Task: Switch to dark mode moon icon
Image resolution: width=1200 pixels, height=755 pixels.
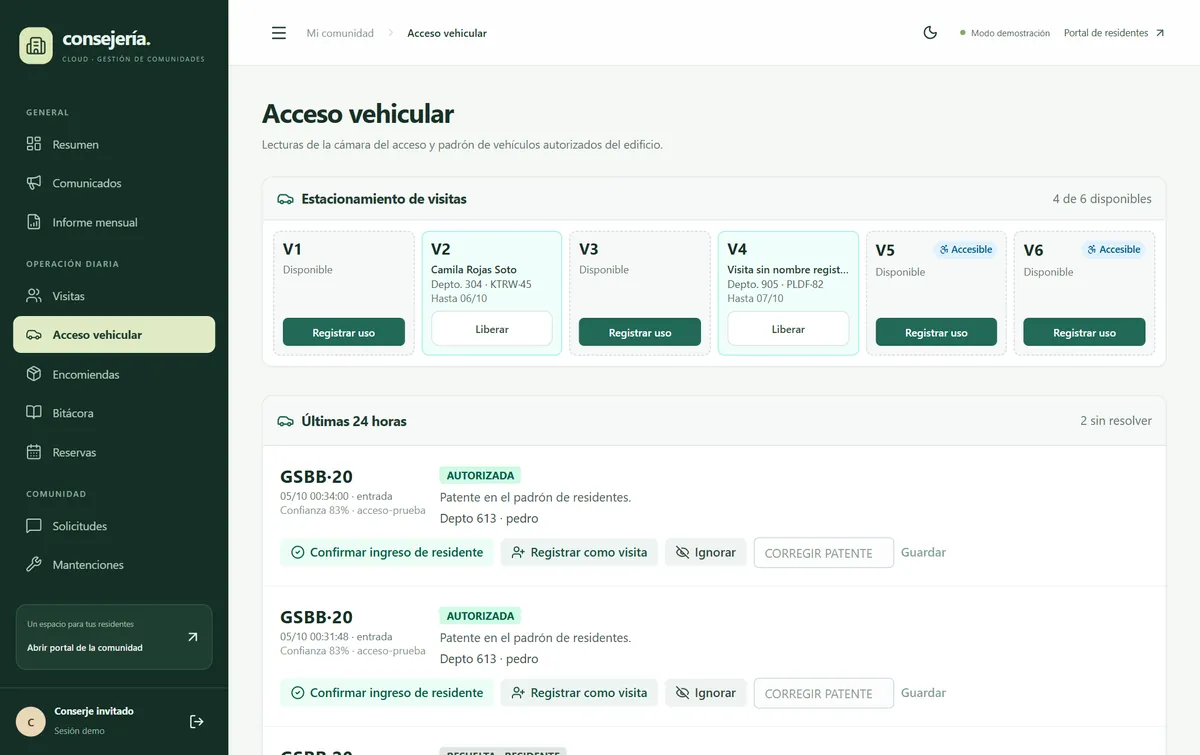Action: [930, 33]
